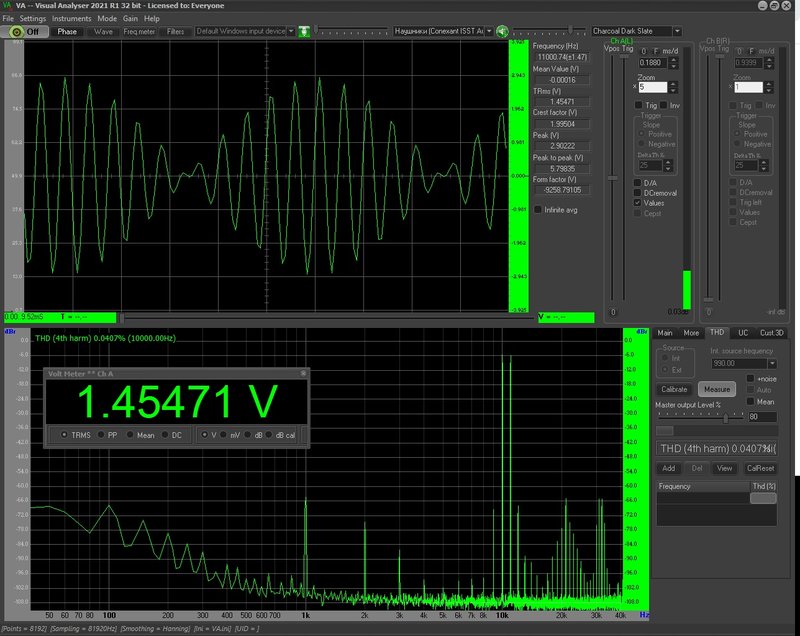
Task: Select dB units in Volt Meter
Action: [x=248, y=435]
